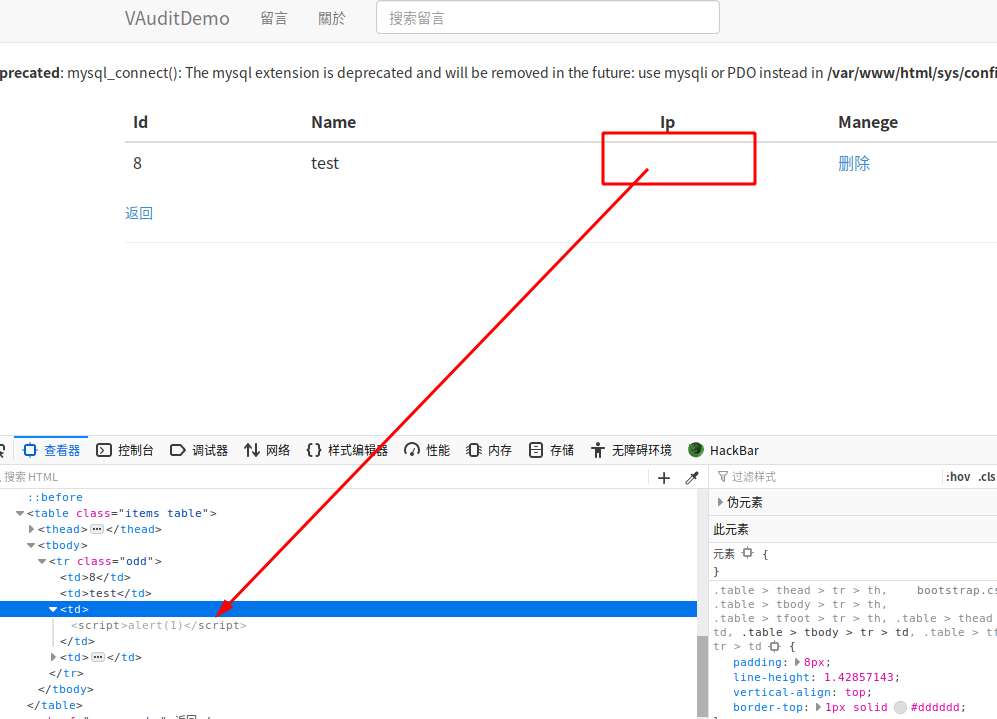
Task: Toggle the :hov pseudo-class panel
Action: pyautogui.click(x=957, y=477)
